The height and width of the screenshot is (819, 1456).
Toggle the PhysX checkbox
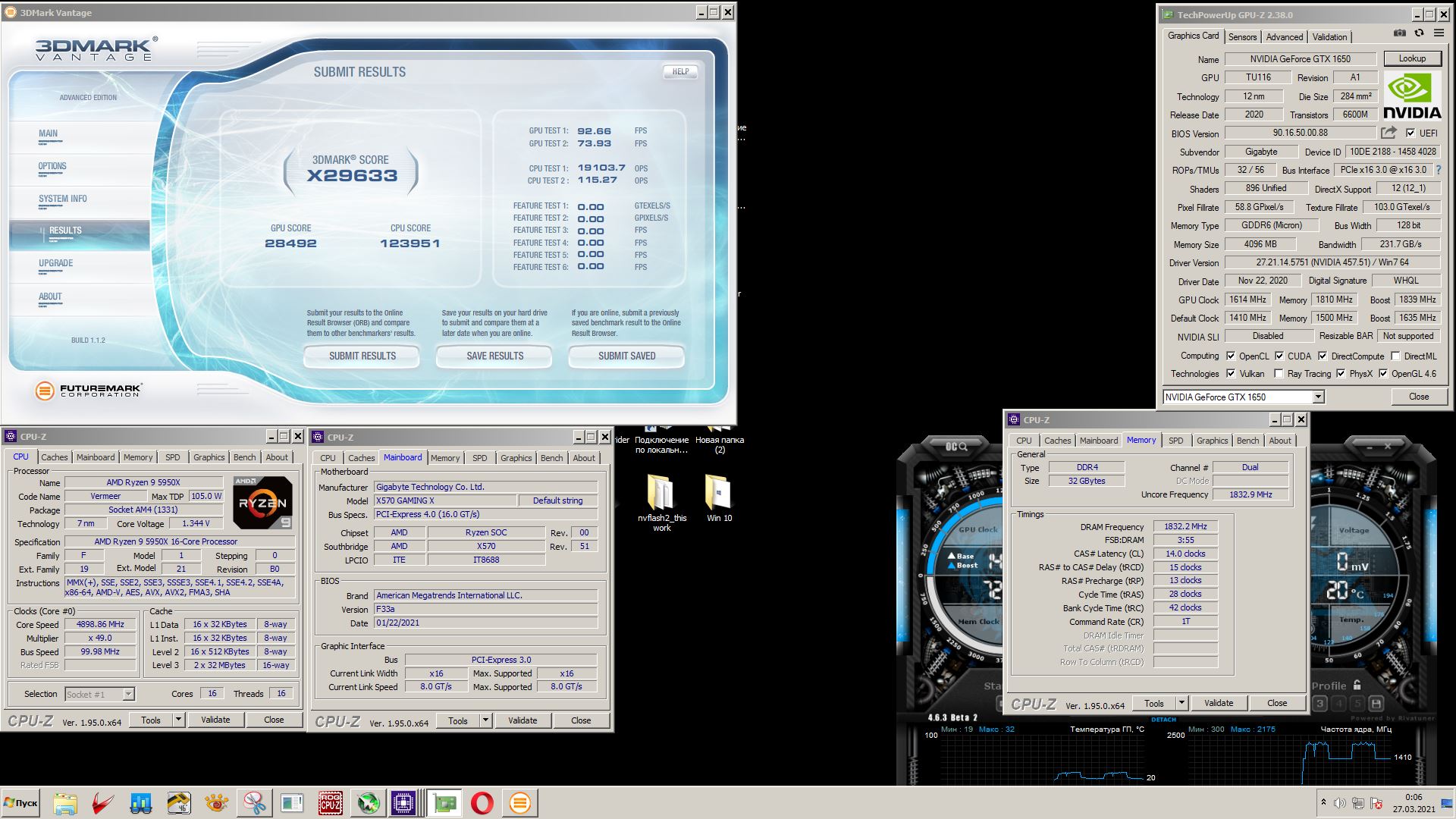(x=1341, y=374)
